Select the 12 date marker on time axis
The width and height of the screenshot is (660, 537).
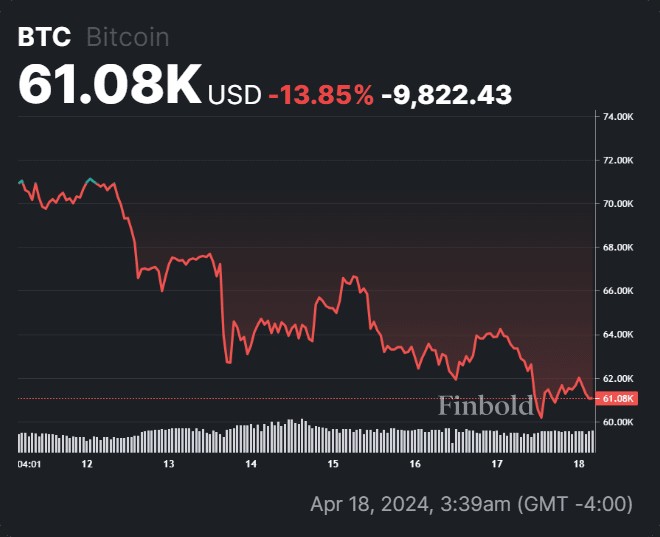87,464
